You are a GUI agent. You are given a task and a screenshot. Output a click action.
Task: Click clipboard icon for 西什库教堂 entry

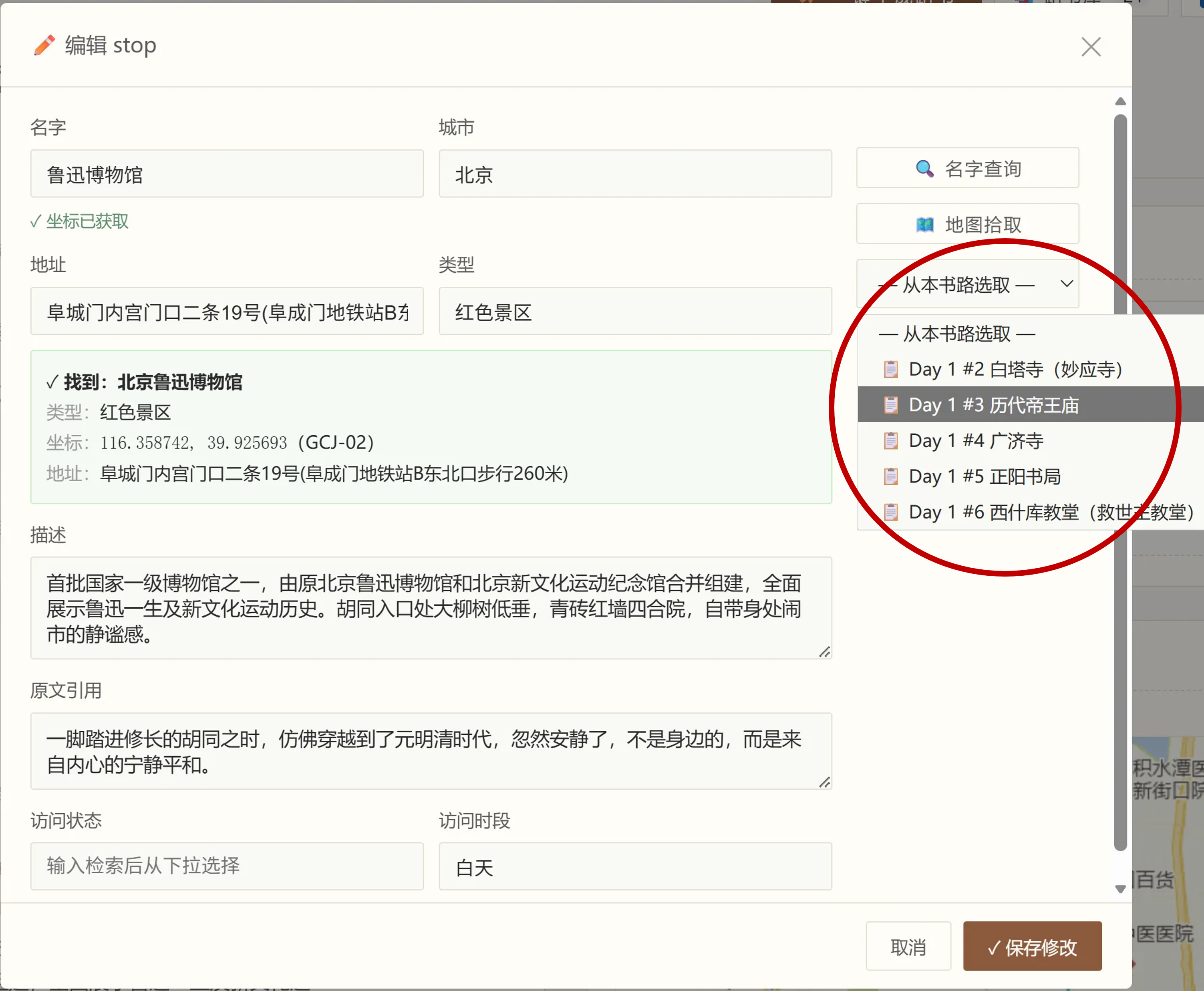point(890,512)
